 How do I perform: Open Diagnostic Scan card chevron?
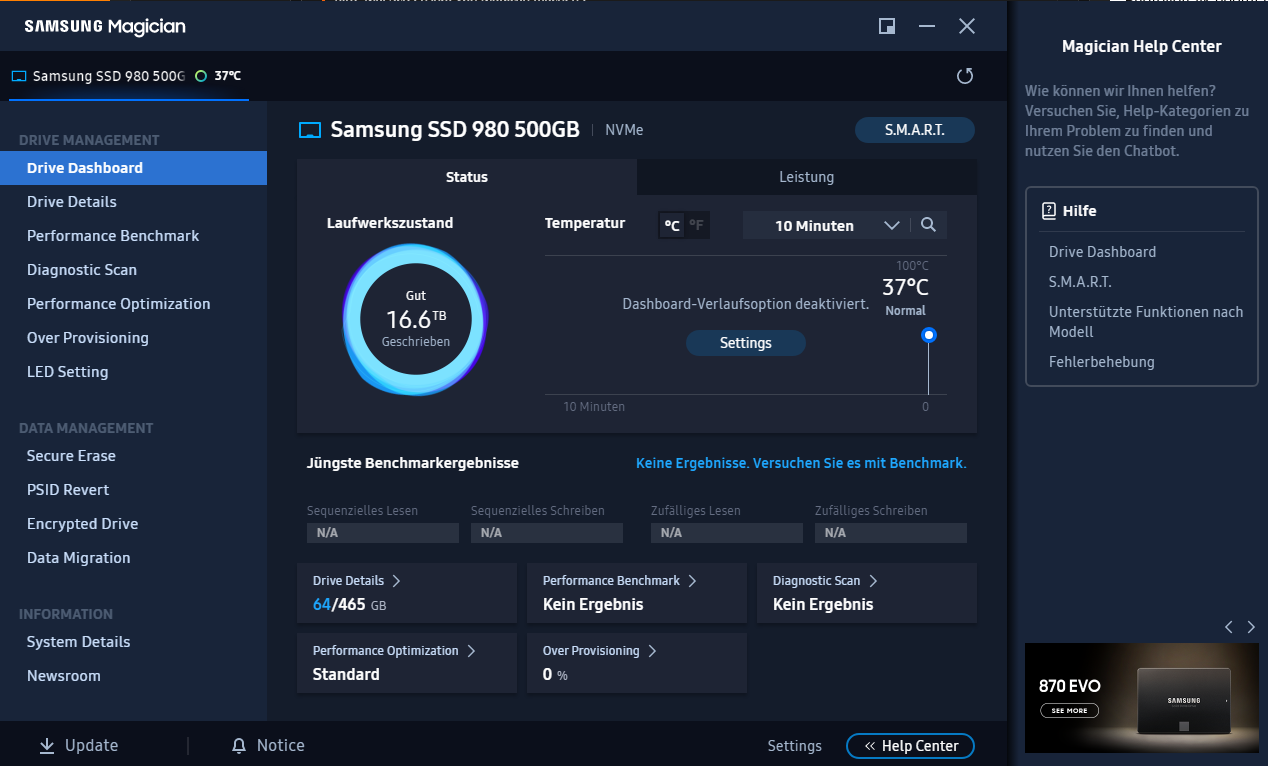(872, 580)
